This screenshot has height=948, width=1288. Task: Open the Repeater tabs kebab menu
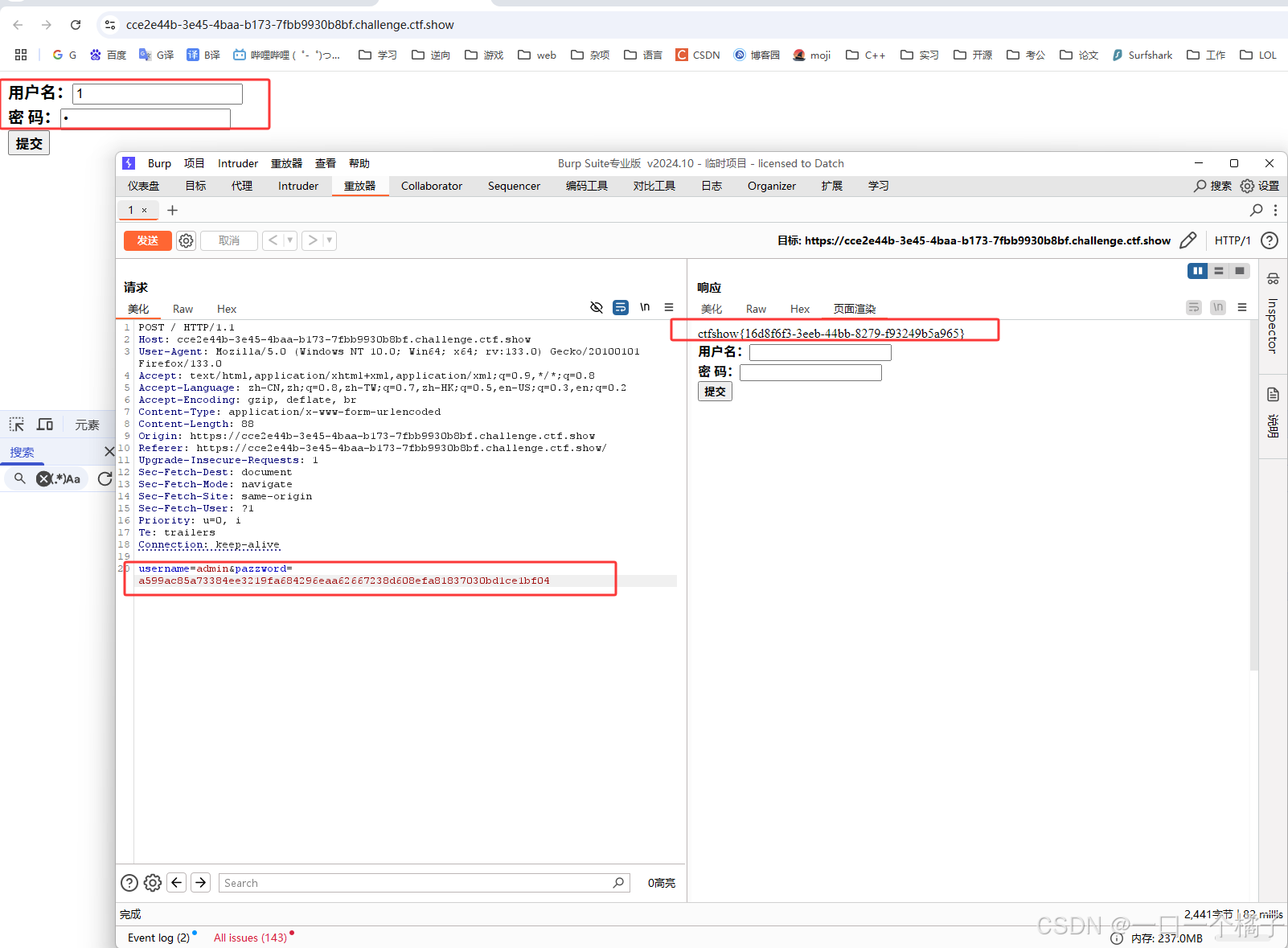tap(1275, 210)
